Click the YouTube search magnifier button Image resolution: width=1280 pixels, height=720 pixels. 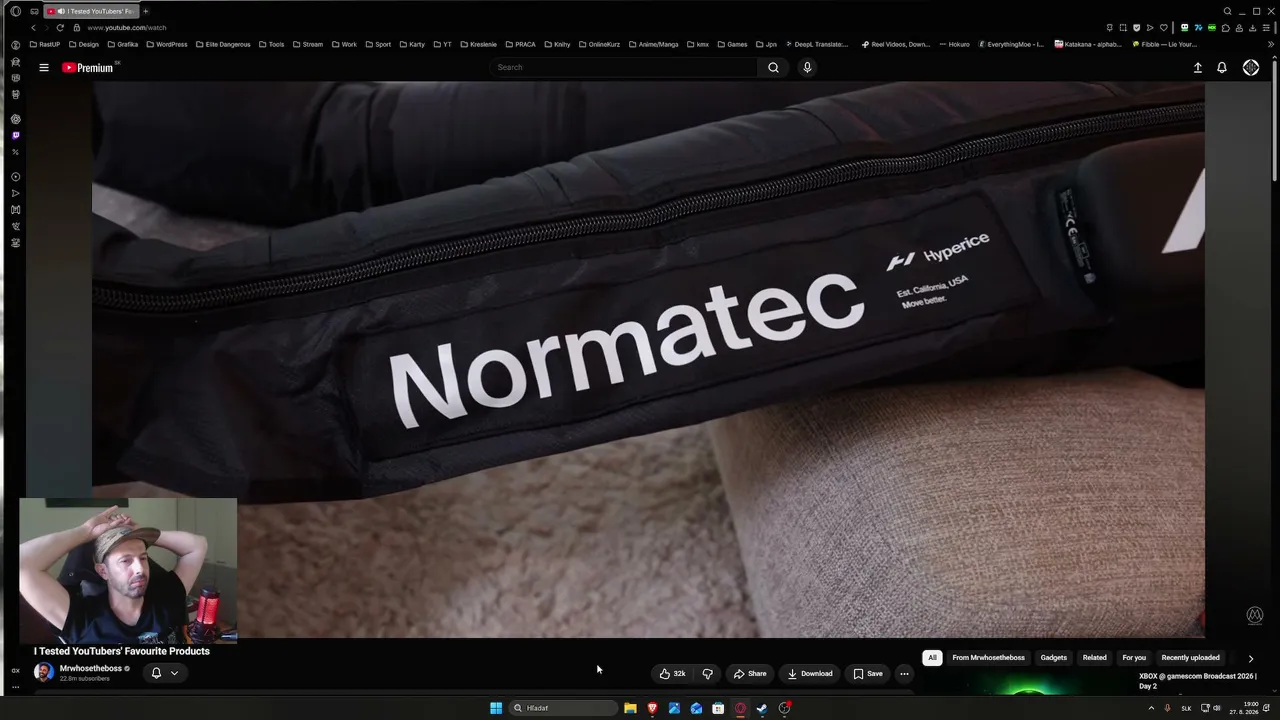773,68
